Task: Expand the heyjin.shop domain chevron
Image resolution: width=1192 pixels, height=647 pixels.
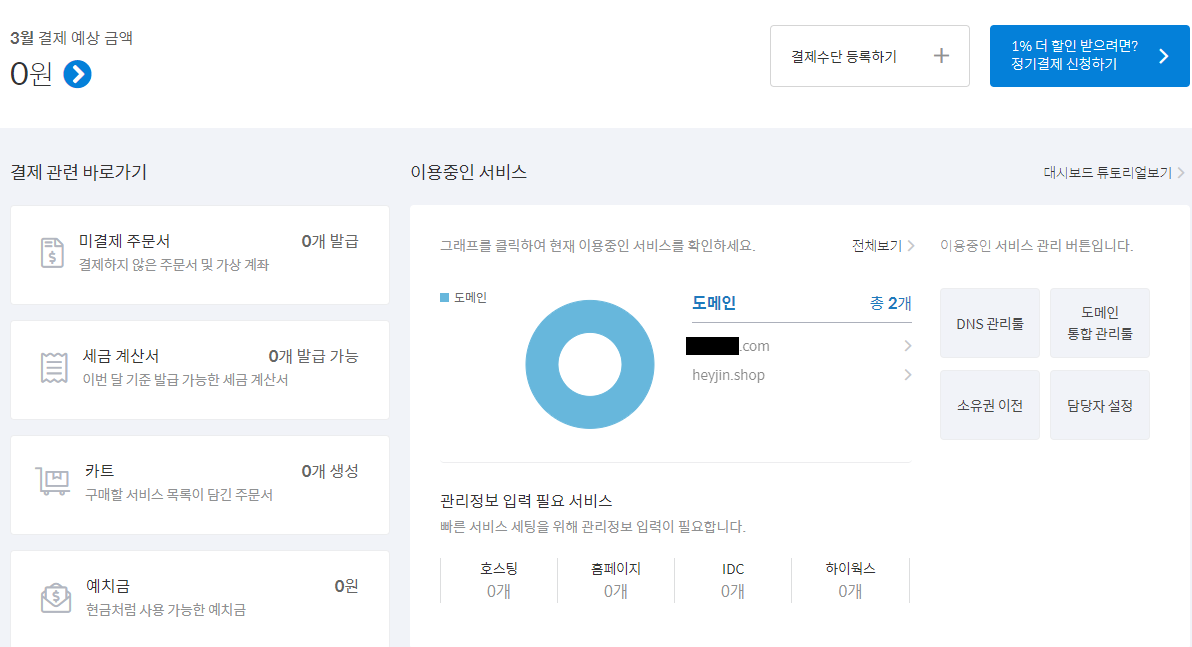Action: click(907, 375)
